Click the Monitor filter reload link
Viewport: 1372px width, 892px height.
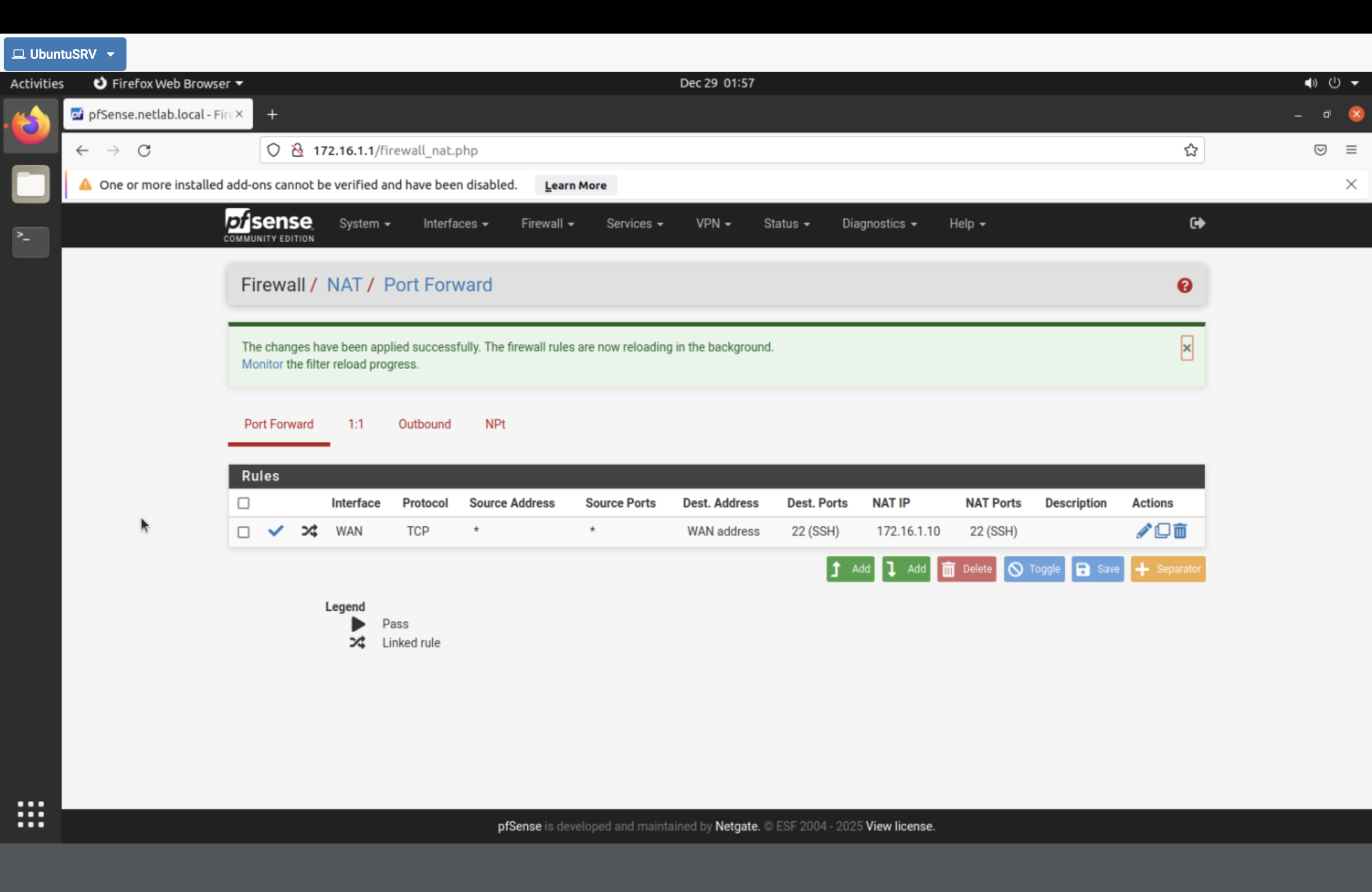(261, 364)
